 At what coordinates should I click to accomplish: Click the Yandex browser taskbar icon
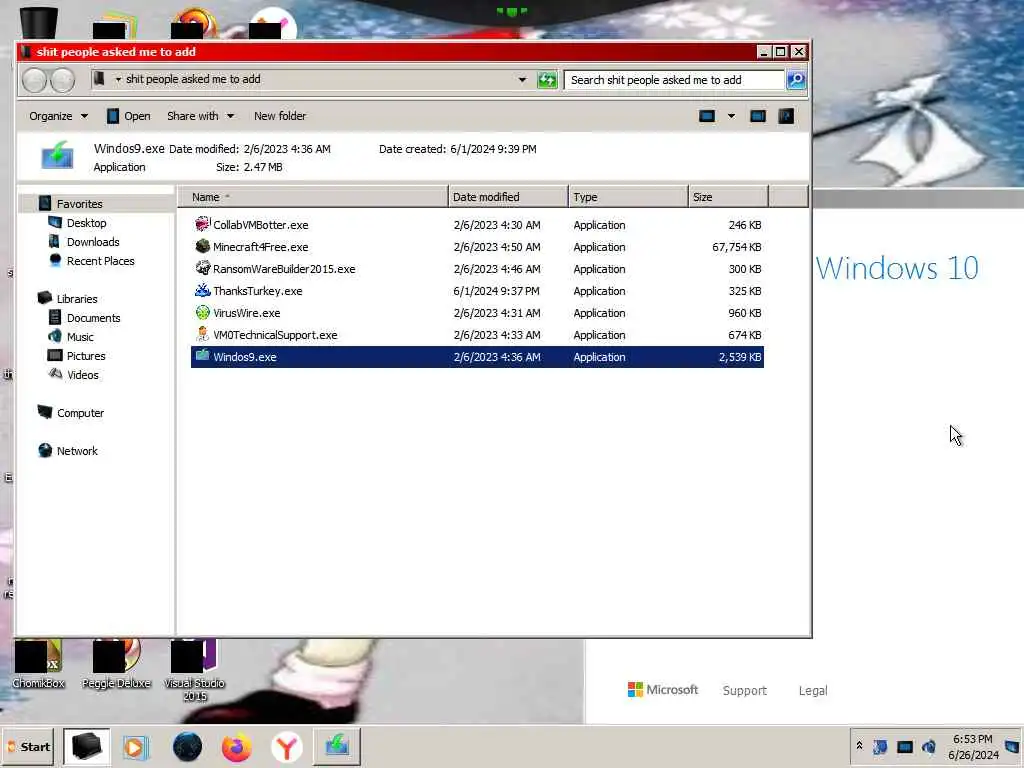(x=286, y=747)
